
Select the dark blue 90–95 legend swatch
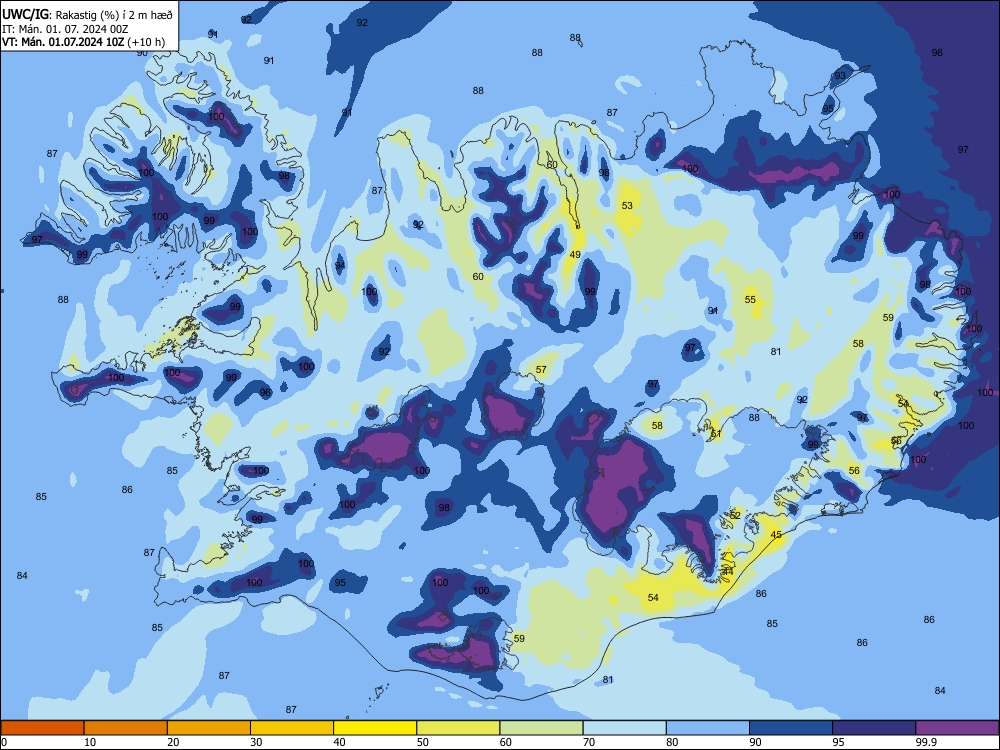point(791,728)
